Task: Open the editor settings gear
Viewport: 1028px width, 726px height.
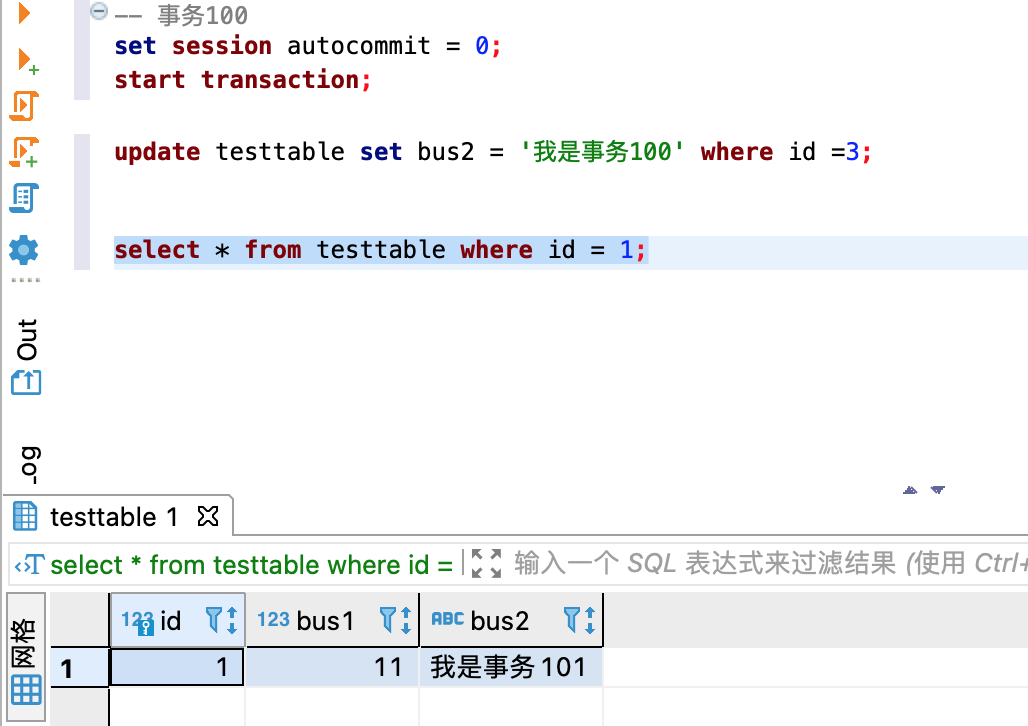Action: tap(24, 250)
